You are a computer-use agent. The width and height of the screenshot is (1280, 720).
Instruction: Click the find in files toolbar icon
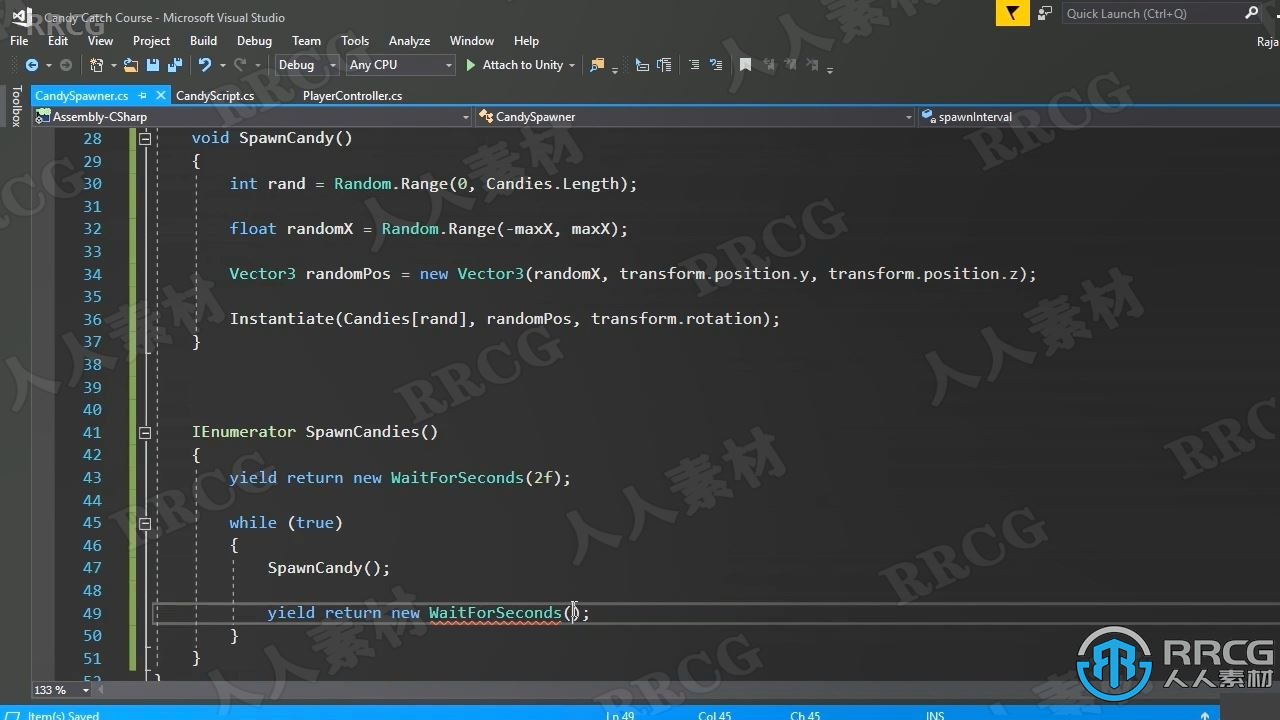[597, 65]
